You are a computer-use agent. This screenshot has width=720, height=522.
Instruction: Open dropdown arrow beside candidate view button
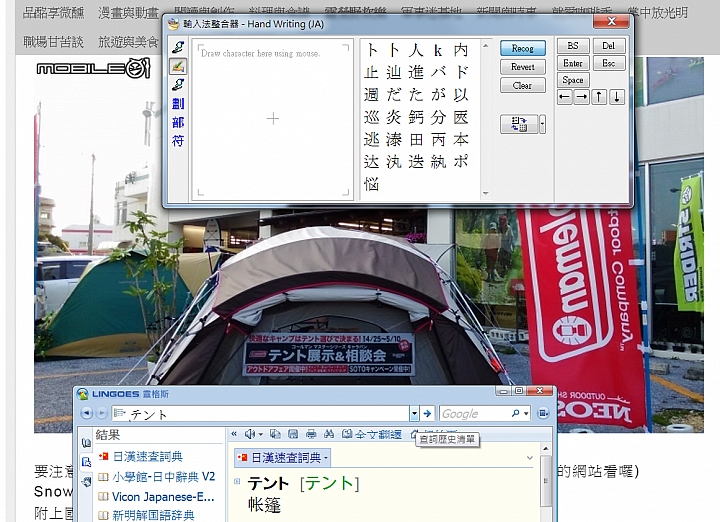542,124
